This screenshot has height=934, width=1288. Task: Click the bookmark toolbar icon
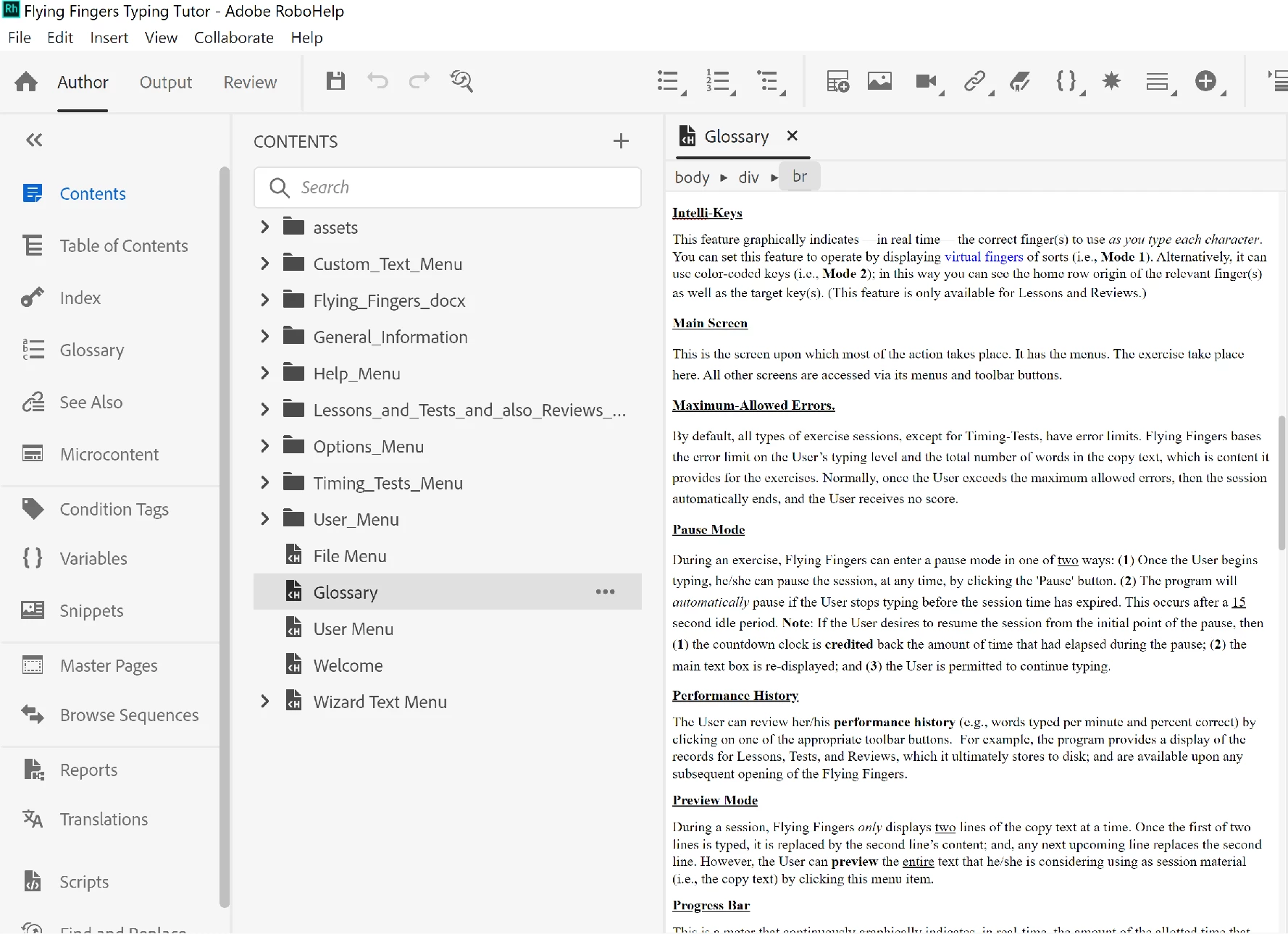[x=1020, y=81]
